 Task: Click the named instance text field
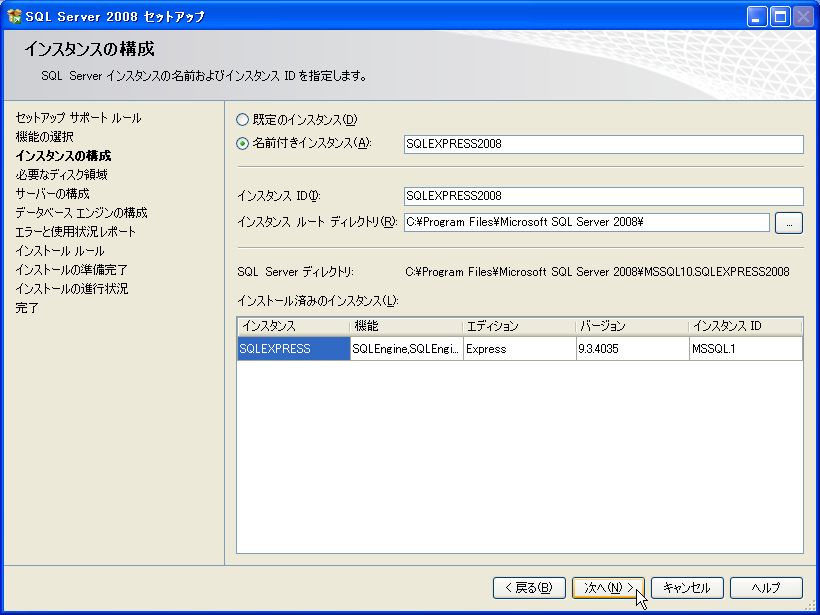coord(603,144)
